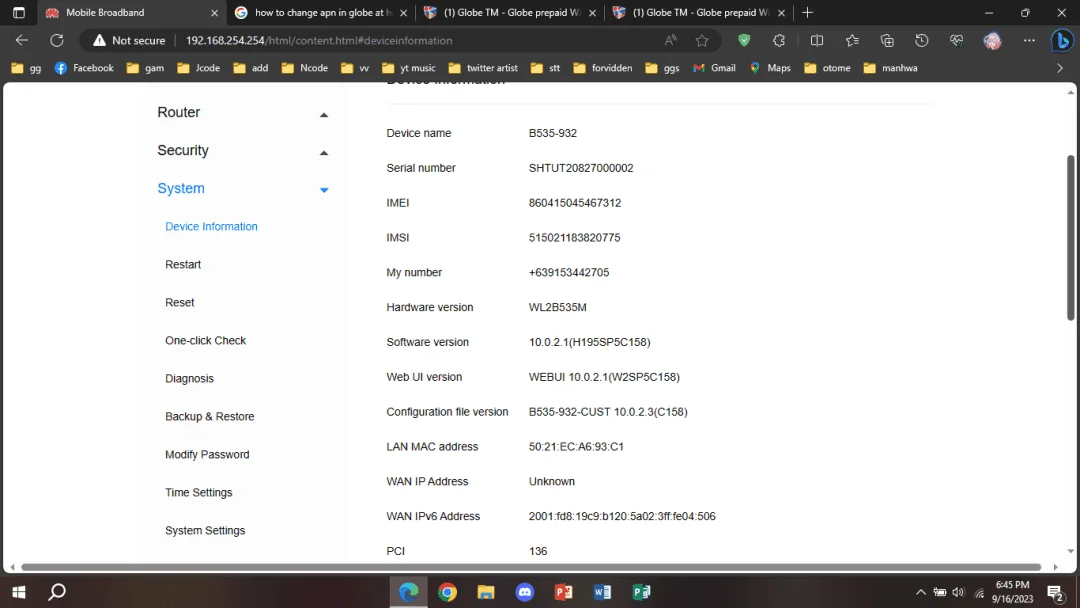
Task: Go back to previous page
Action: (22, 41)
